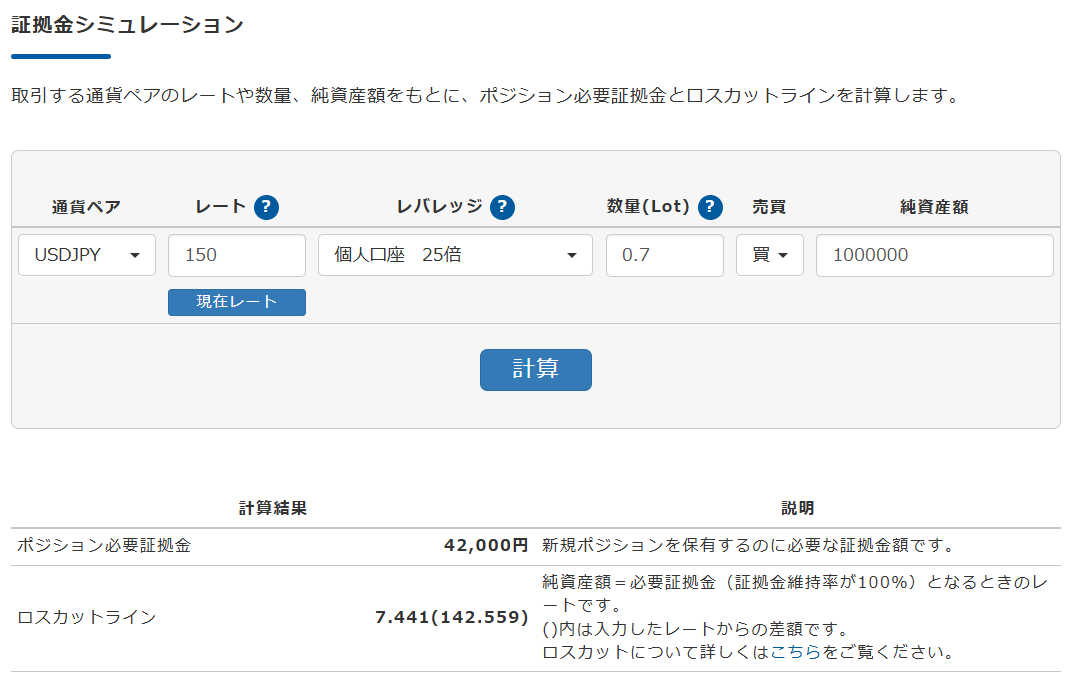
Task: Click the ポジション必要証拠金 row label
Action: (x=104, y=546)
